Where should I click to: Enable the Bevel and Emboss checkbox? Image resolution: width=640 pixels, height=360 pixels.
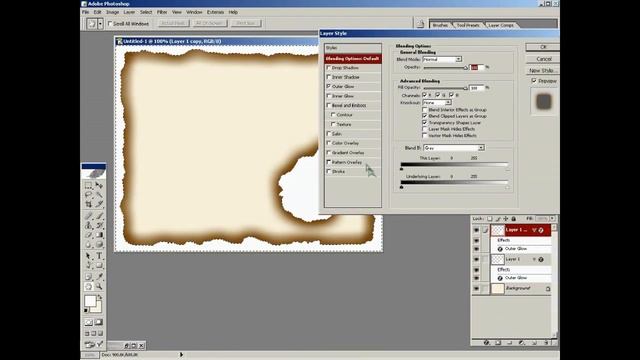pos(329,105)
